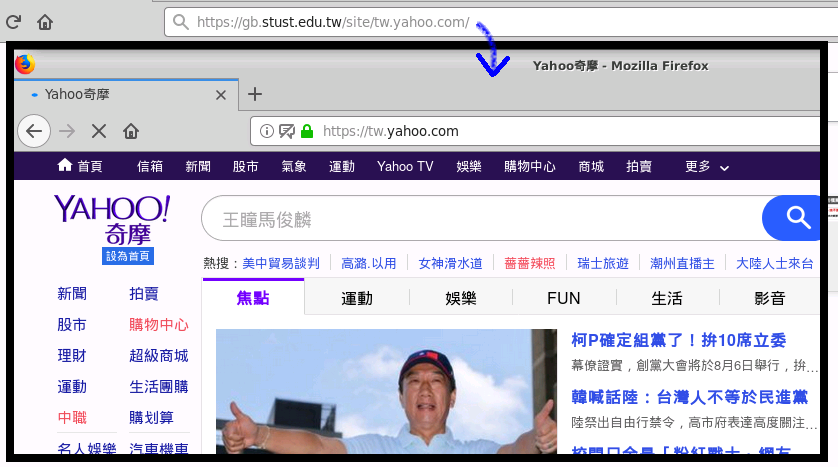Open trending search 高潞.以用
838x467 pixels.
(x=369, y=263)
